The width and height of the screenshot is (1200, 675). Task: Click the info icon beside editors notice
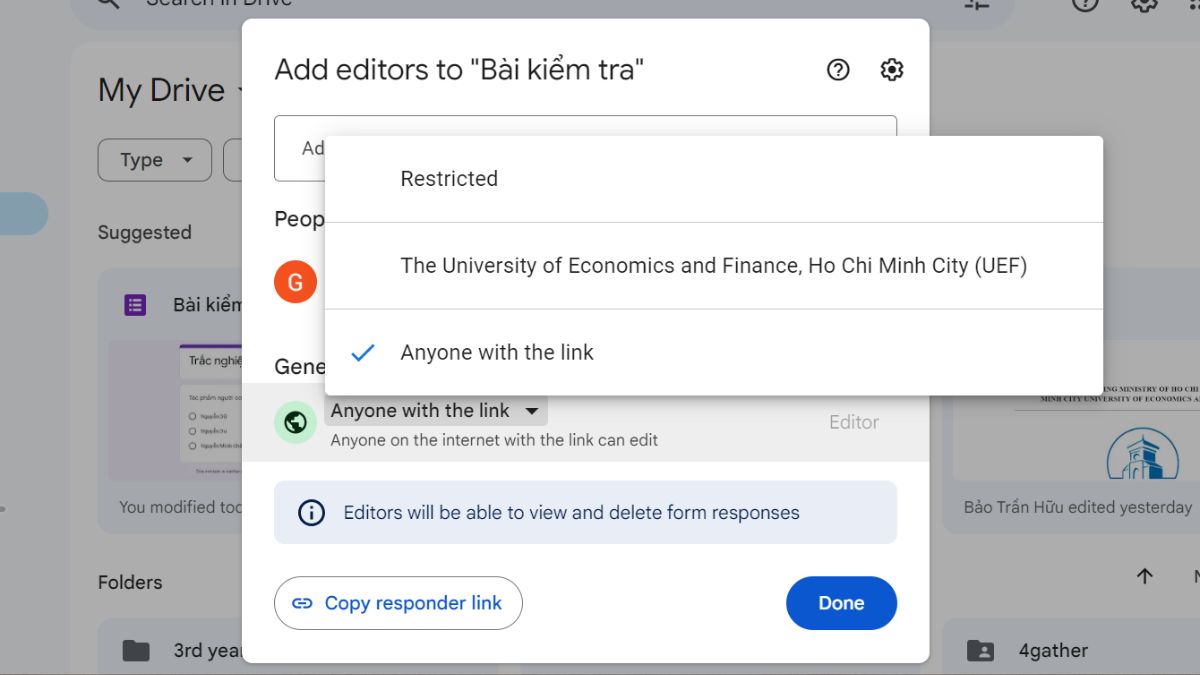coord(311,513)
